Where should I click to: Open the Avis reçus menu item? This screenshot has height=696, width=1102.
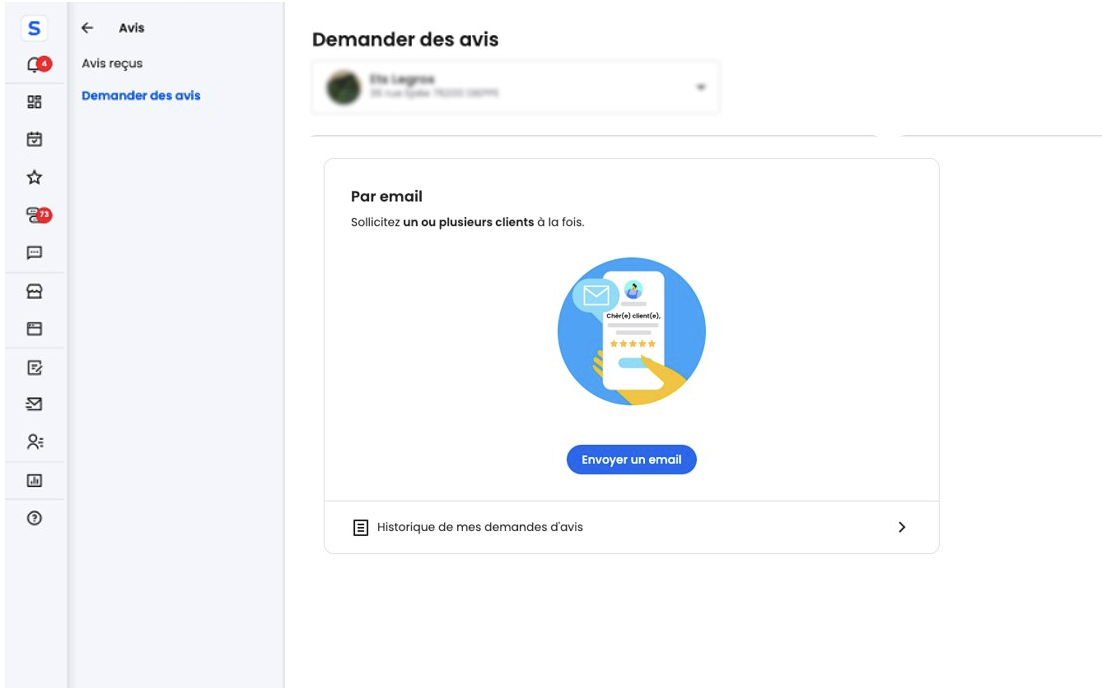[112, 63]
